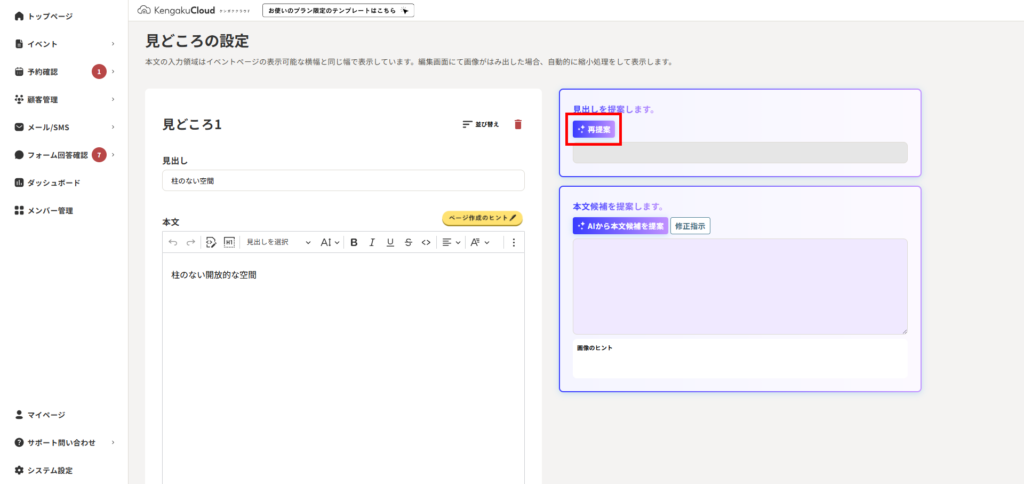The height and width of the screenshot is (484, 1024).
Task: Click the undo arrow in editor toolbar
Action: pyautogui.click(x=173, y=242)
